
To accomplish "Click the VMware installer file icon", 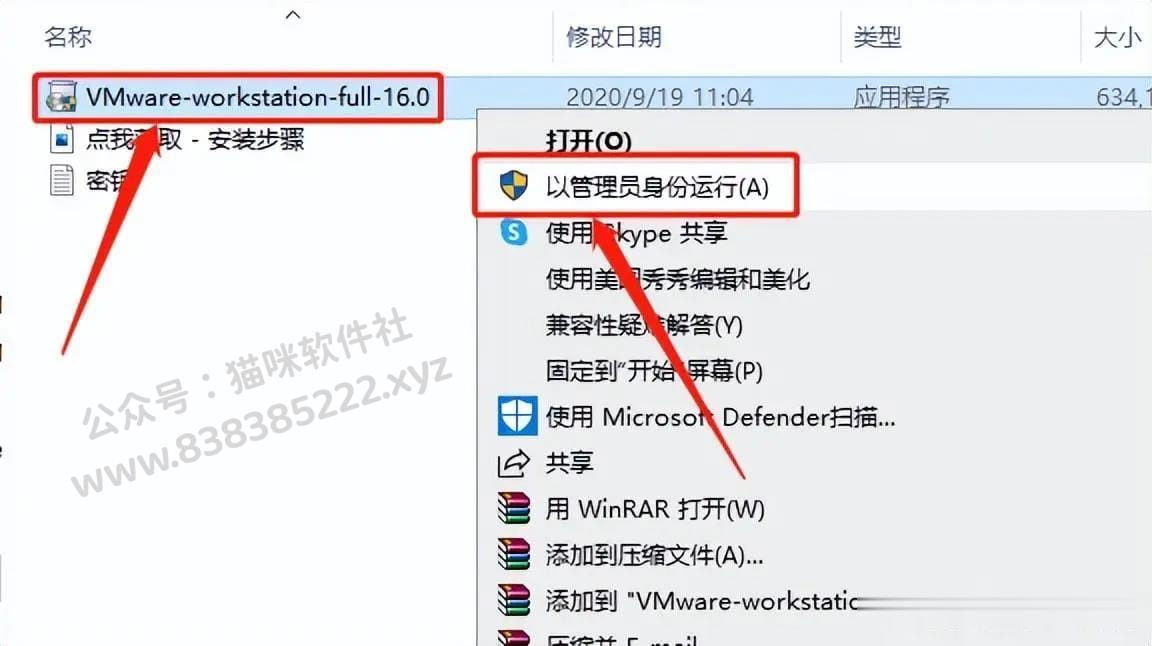I will click(61, 97).
